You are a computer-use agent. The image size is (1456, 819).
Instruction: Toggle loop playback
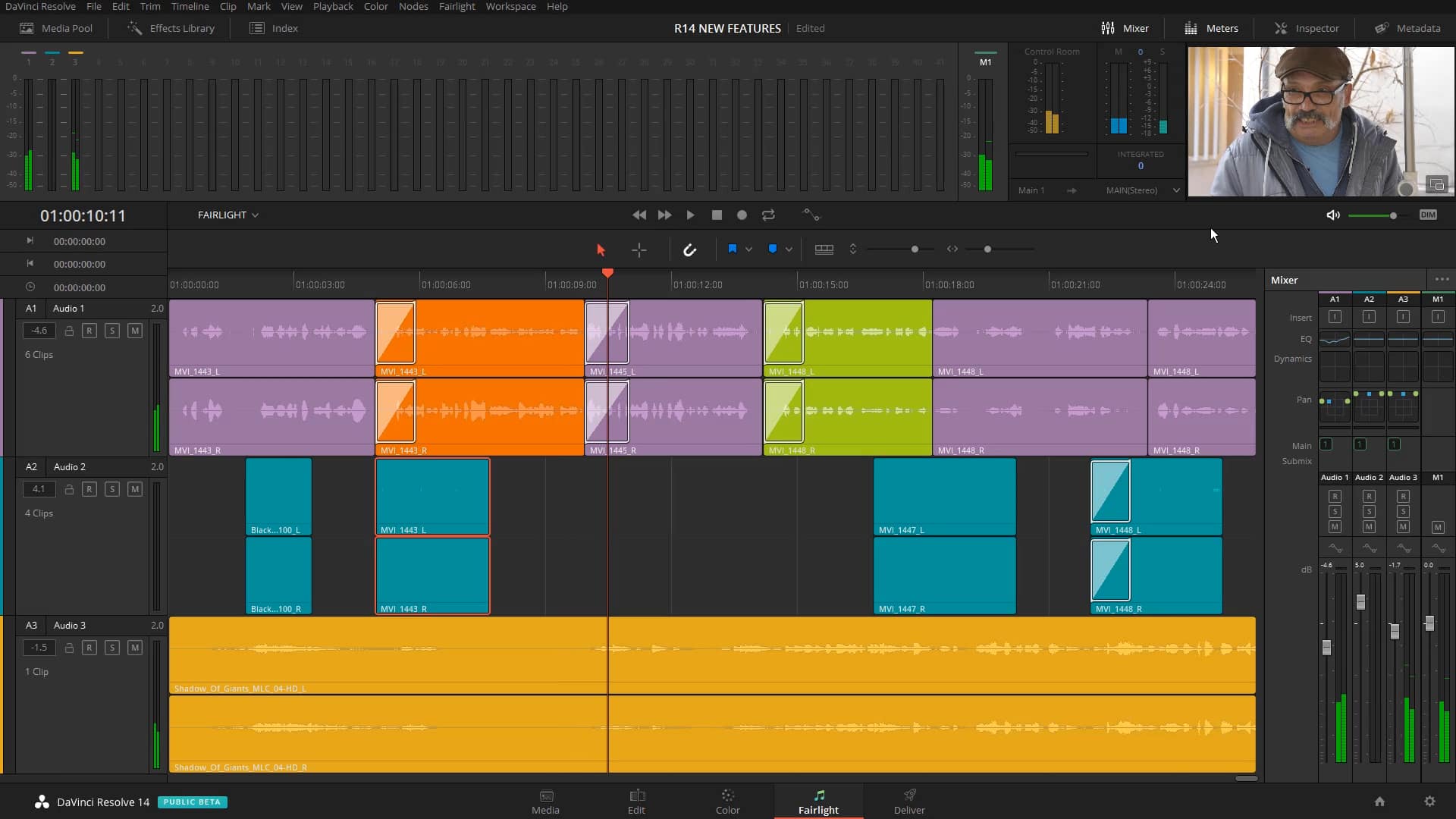click(768, 215)
